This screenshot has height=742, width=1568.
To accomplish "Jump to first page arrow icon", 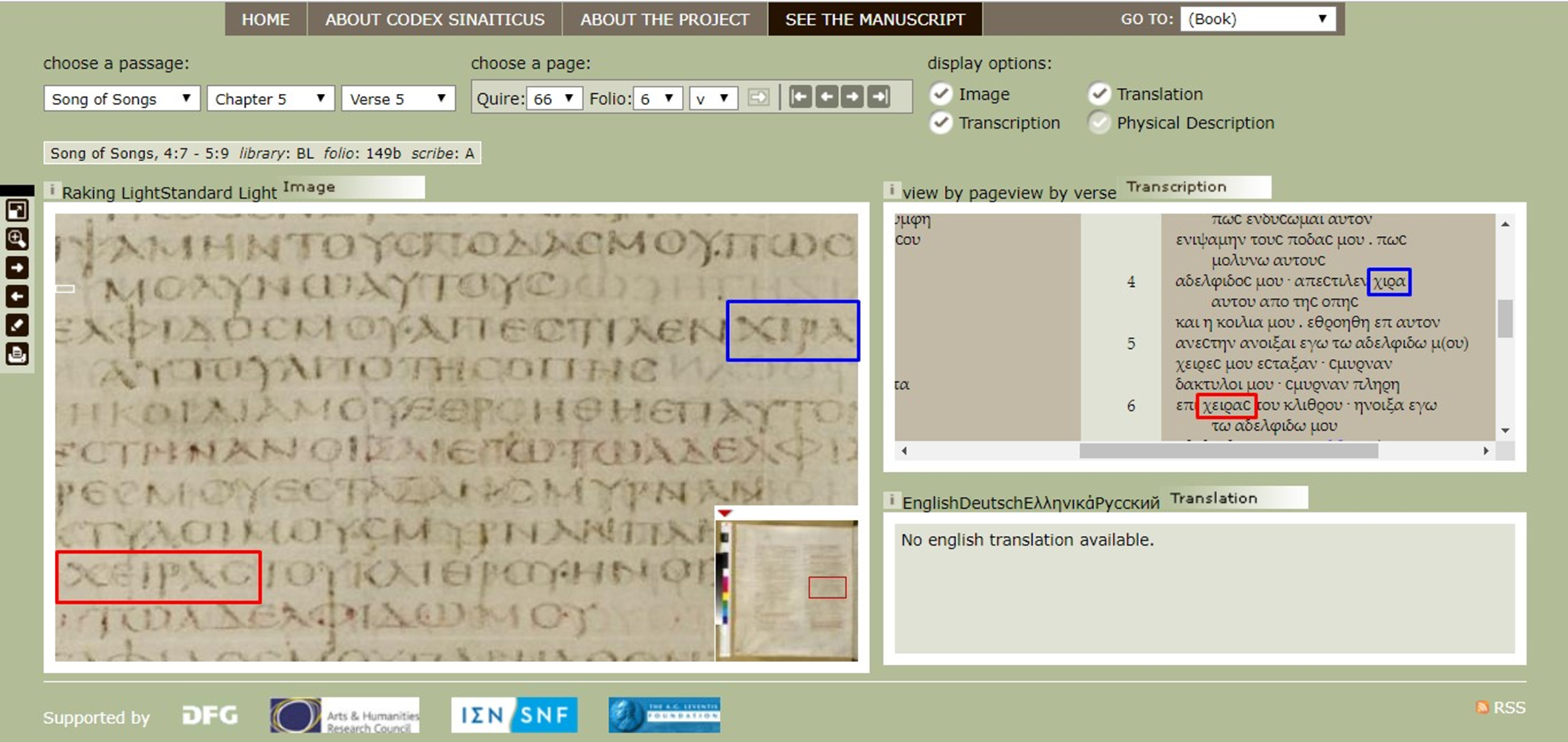I will click(x=800, y=97).
